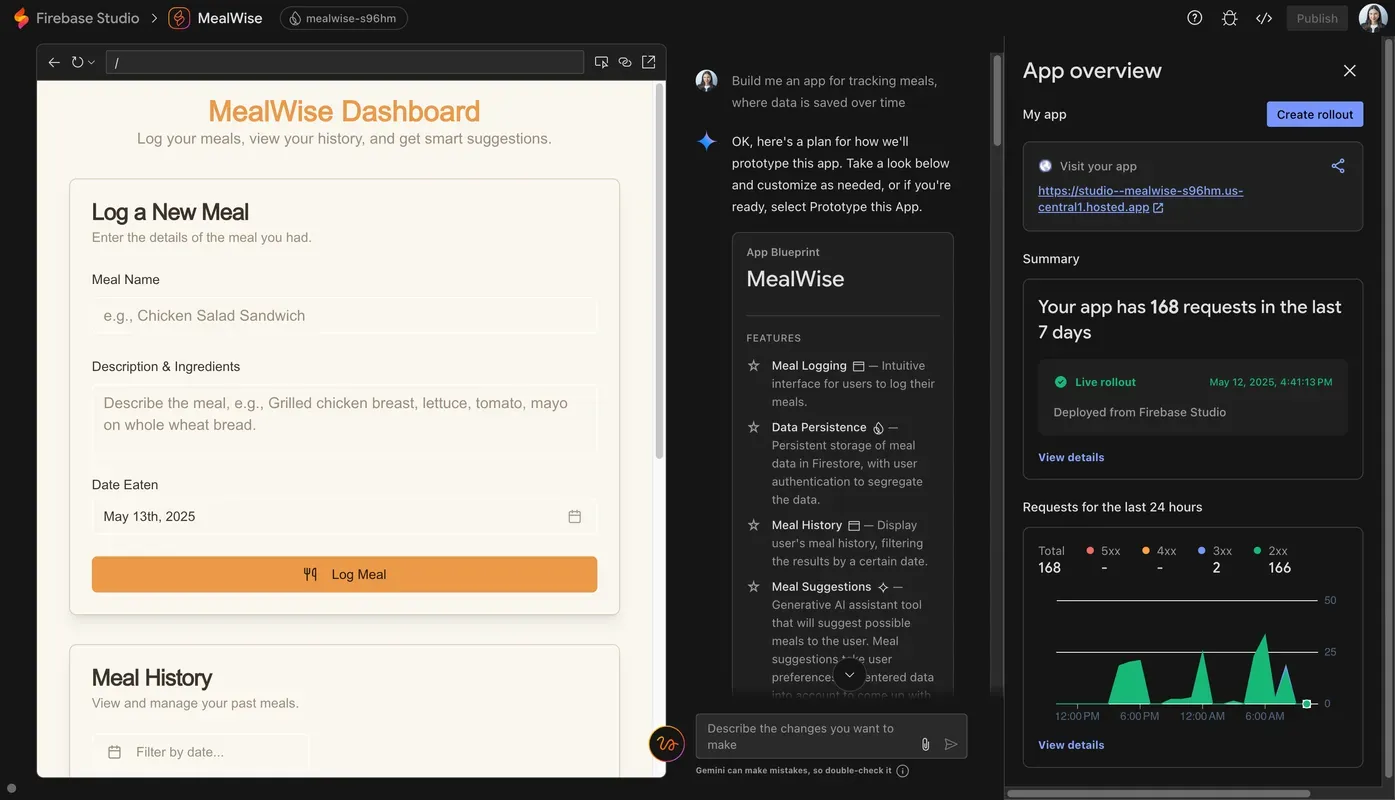Viewport: 1395px width, 800px height.
Task: Click the star next to Meal Logging
Action: 754,366
